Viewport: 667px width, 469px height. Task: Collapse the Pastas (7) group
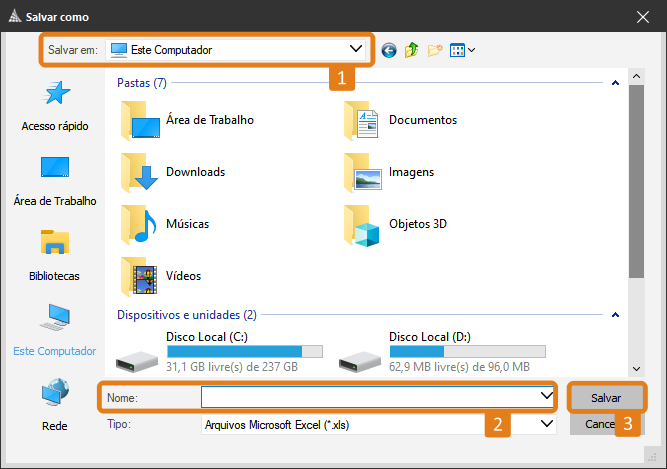[616, 83]
